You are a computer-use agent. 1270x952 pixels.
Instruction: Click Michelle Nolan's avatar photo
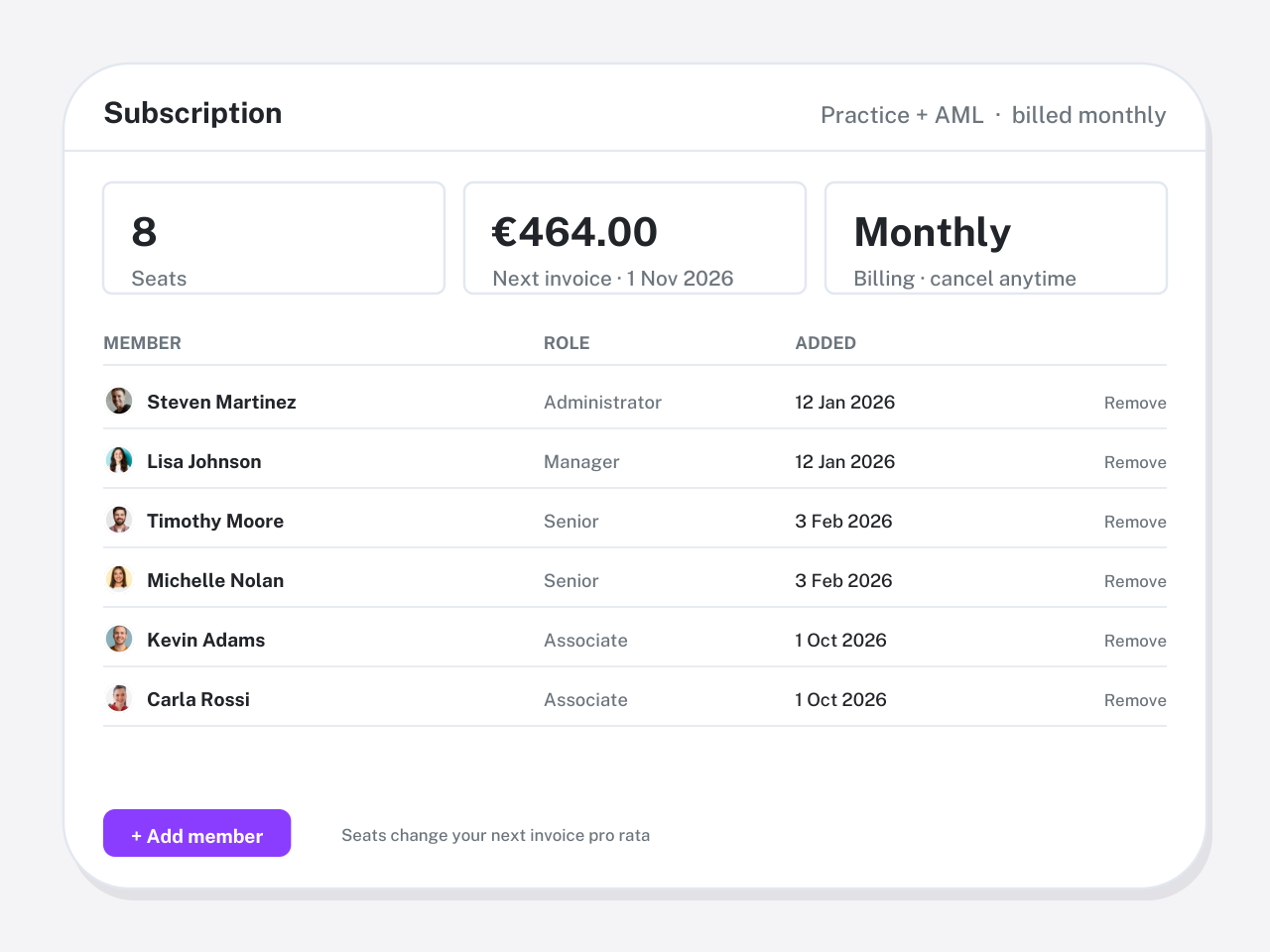coord(119,579)
